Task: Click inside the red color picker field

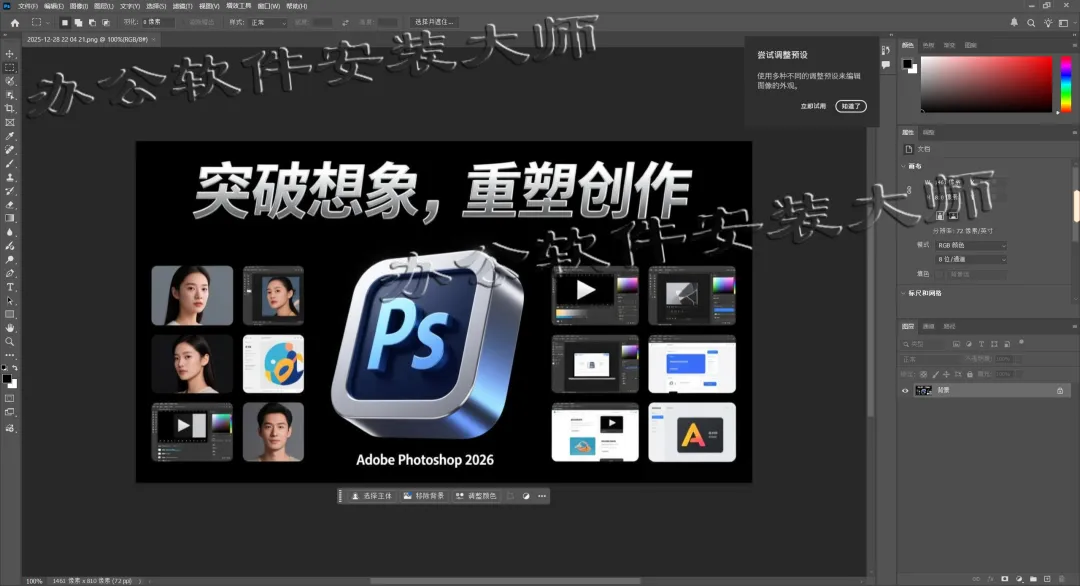Action: pos(986,84)
